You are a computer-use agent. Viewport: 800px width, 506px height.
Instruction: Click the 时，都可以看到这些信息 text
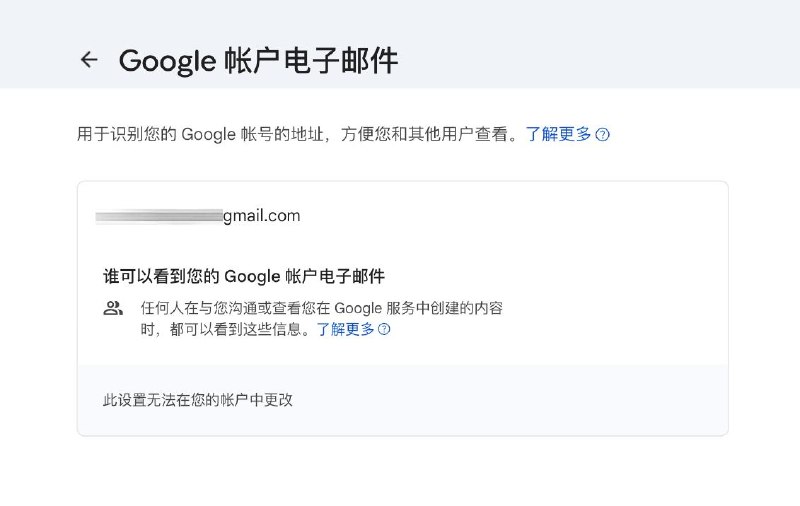coord(226,329)
